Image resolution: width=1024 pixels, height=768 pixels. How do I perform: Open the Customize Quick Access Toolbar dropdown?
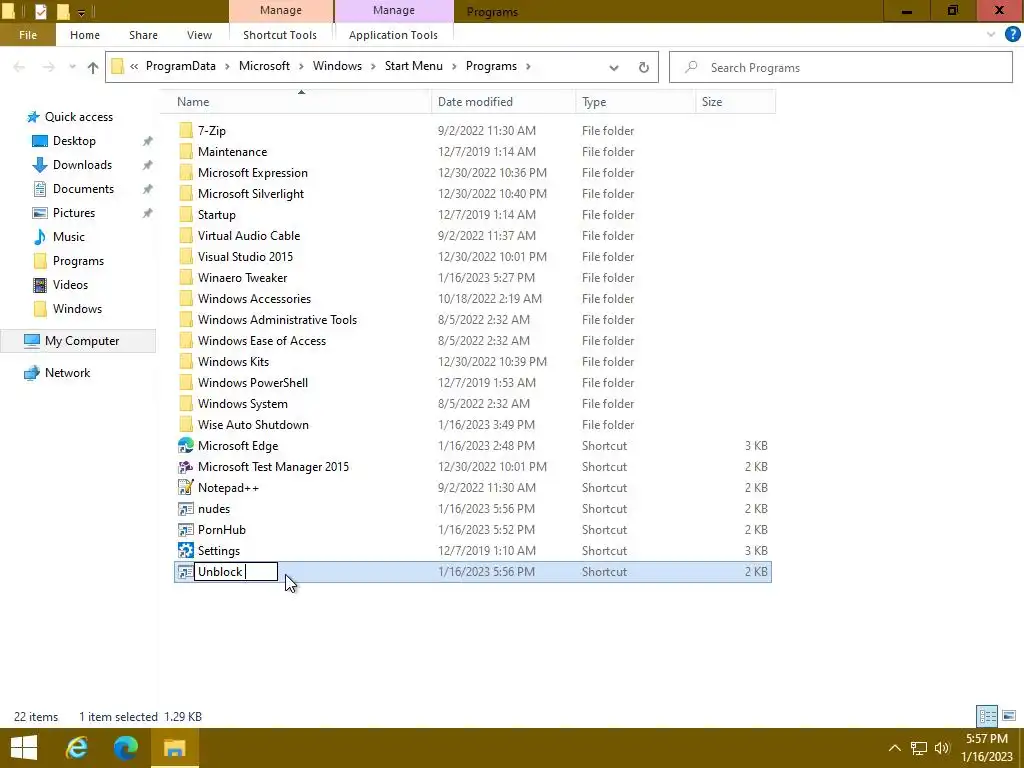[x=81, y=12]
